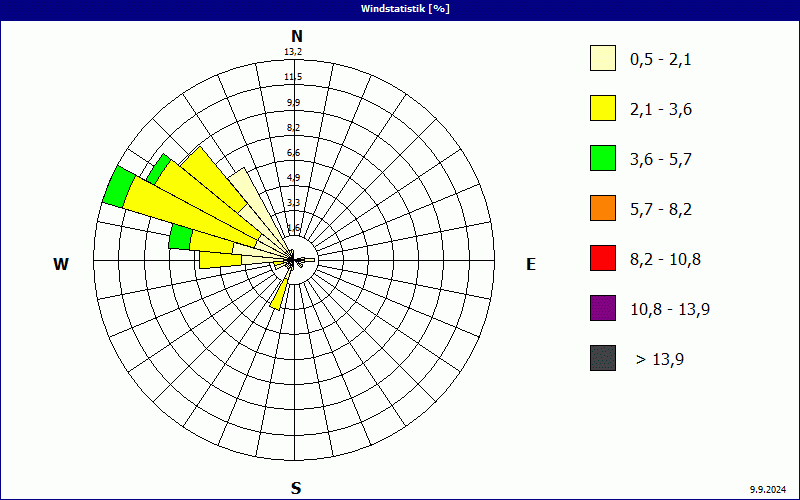The width and height of the screenshot is (800, 500).
Task: Click the radial axis value 11,5
Action: click(x=293, y=77)
